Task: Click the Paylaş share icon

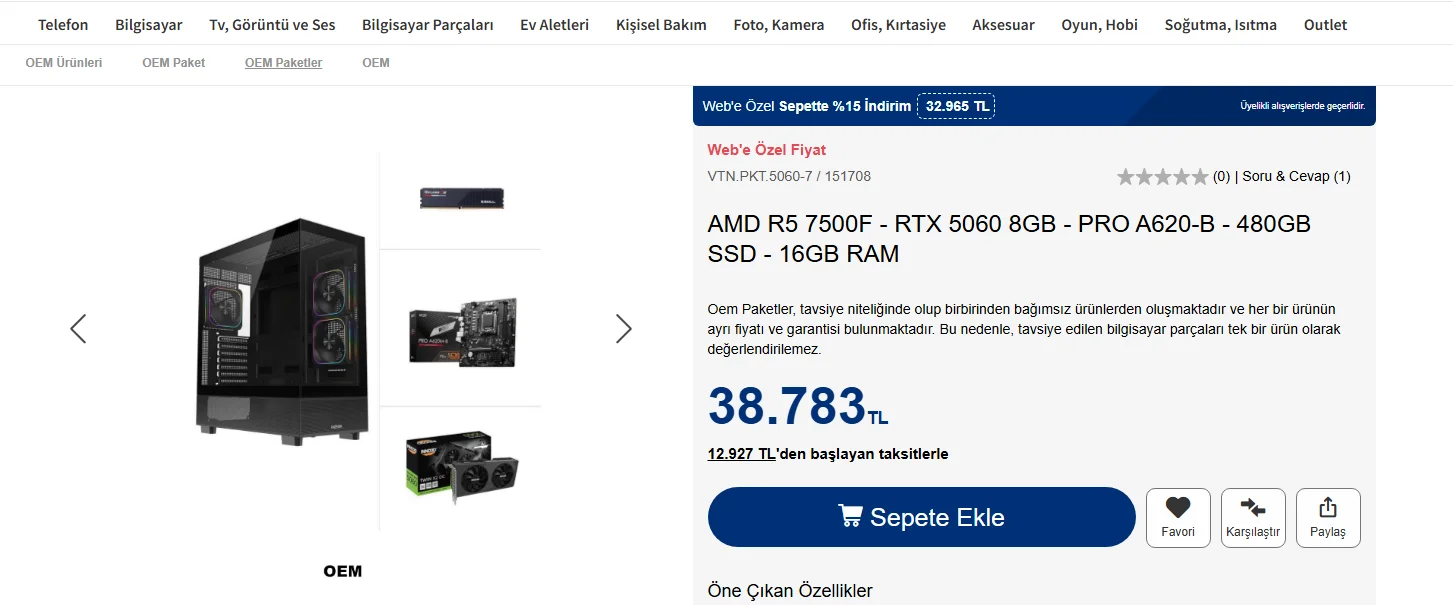Action: coord(1328,507)
